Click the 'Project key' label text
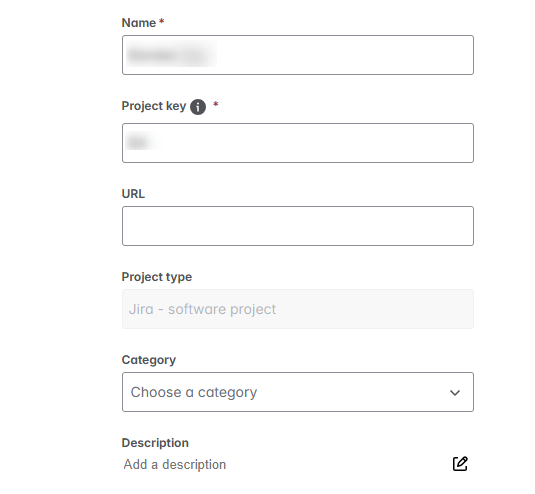The width and height of the screenshot is (535, 494). coord(154,106)
